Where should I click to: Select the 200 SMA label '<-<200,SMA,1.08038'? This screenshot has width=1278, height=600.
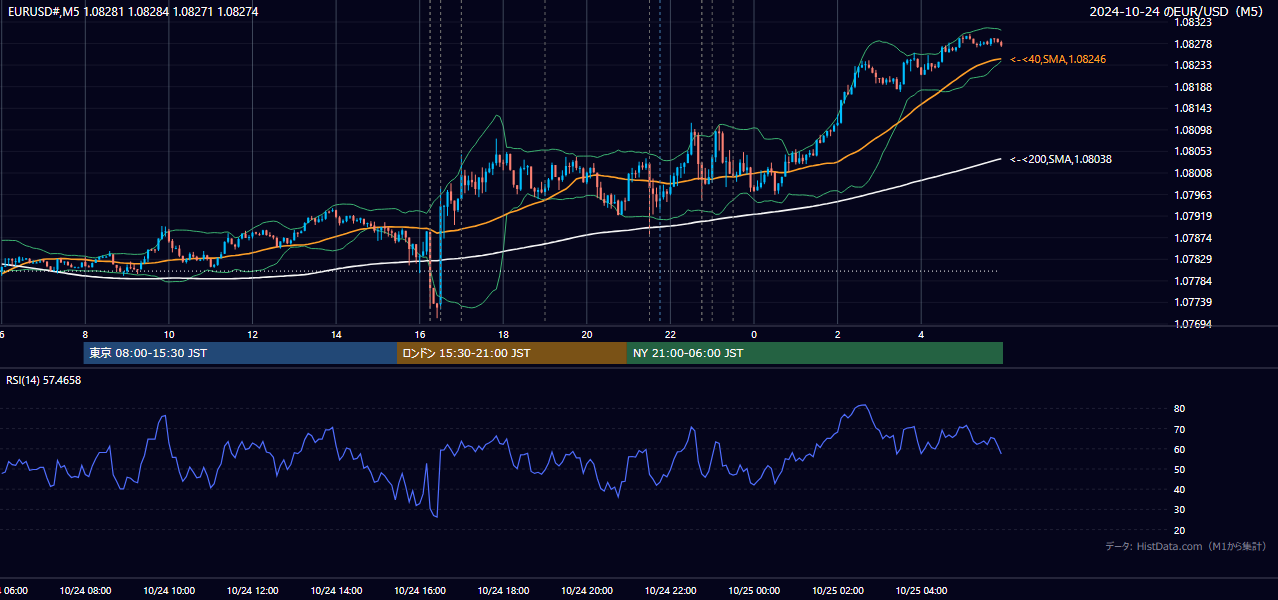pyautogui.click(x=1061, y=160)
